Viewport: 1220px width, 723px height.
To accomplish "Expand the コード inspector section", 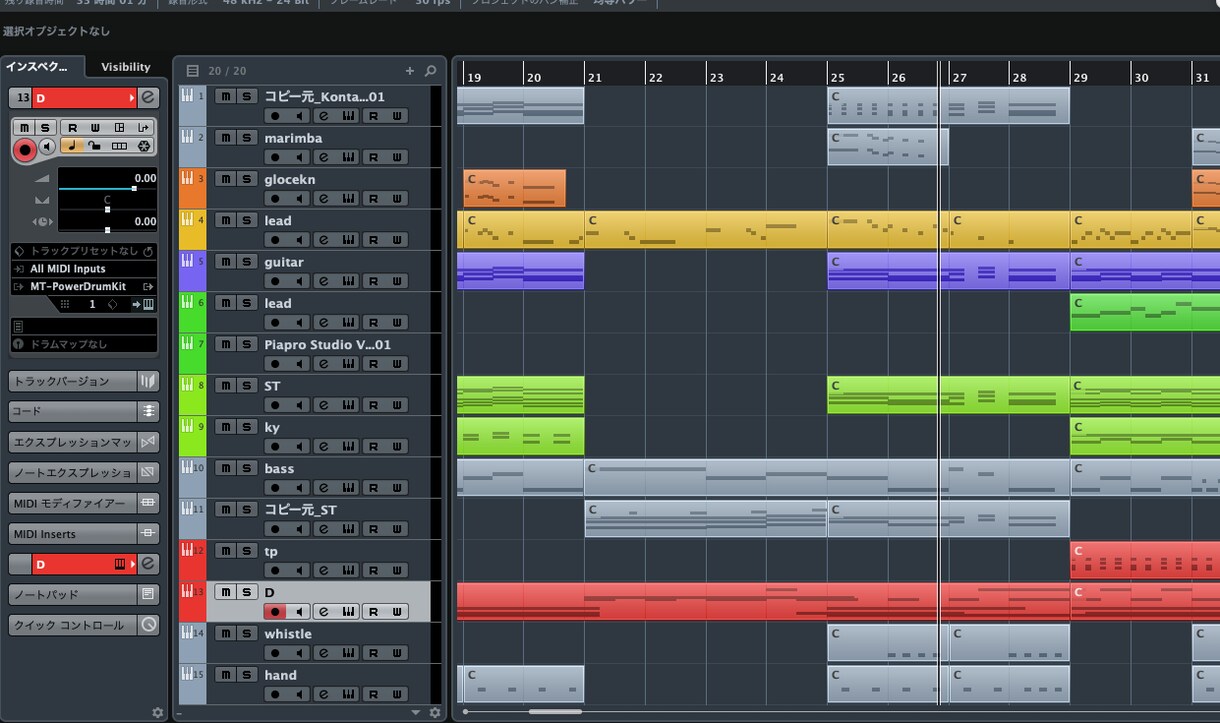I will pyautogui.click(x=72, y=411).
